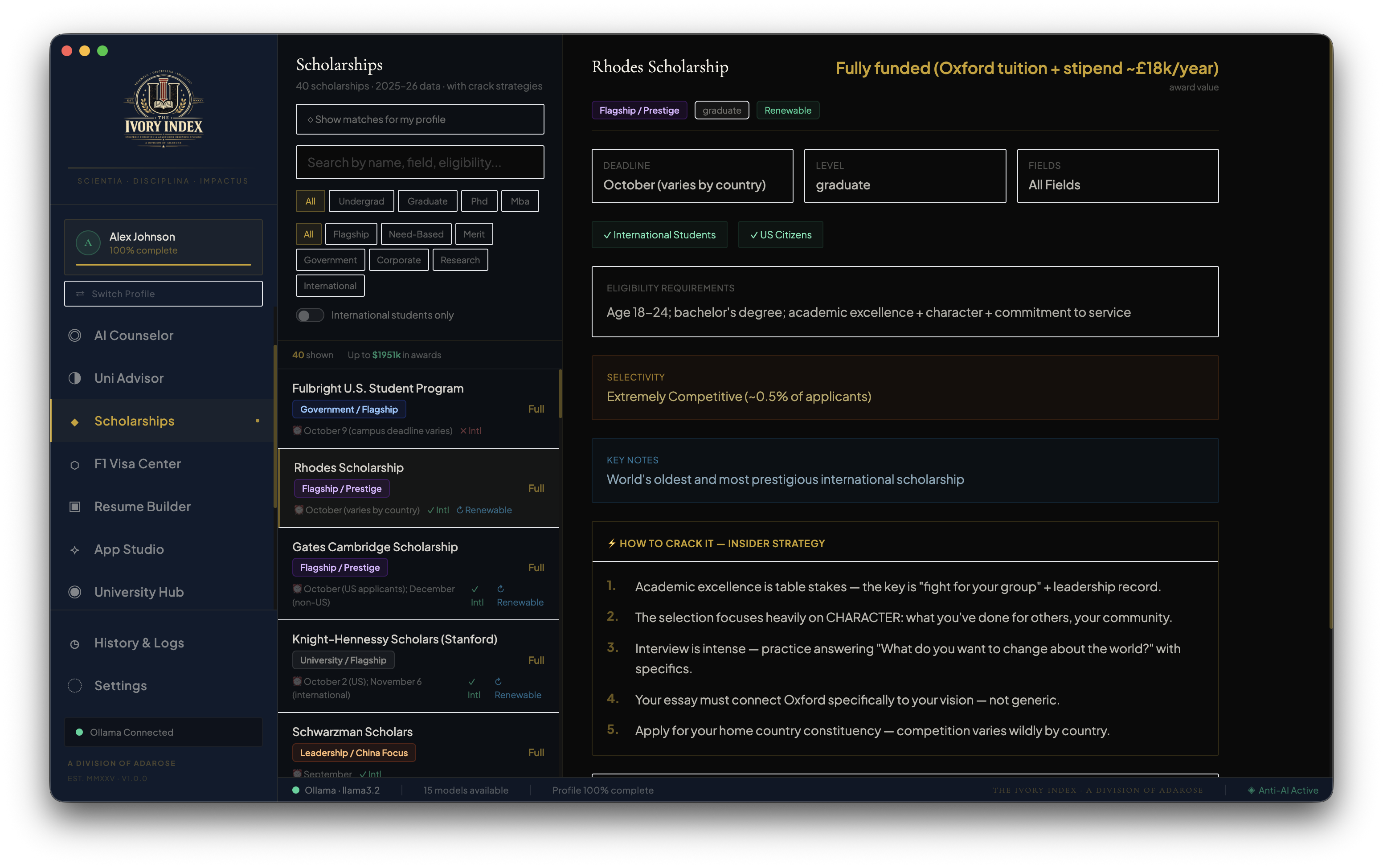
Task: Filter by Graduate level
Action: (428, 201)
